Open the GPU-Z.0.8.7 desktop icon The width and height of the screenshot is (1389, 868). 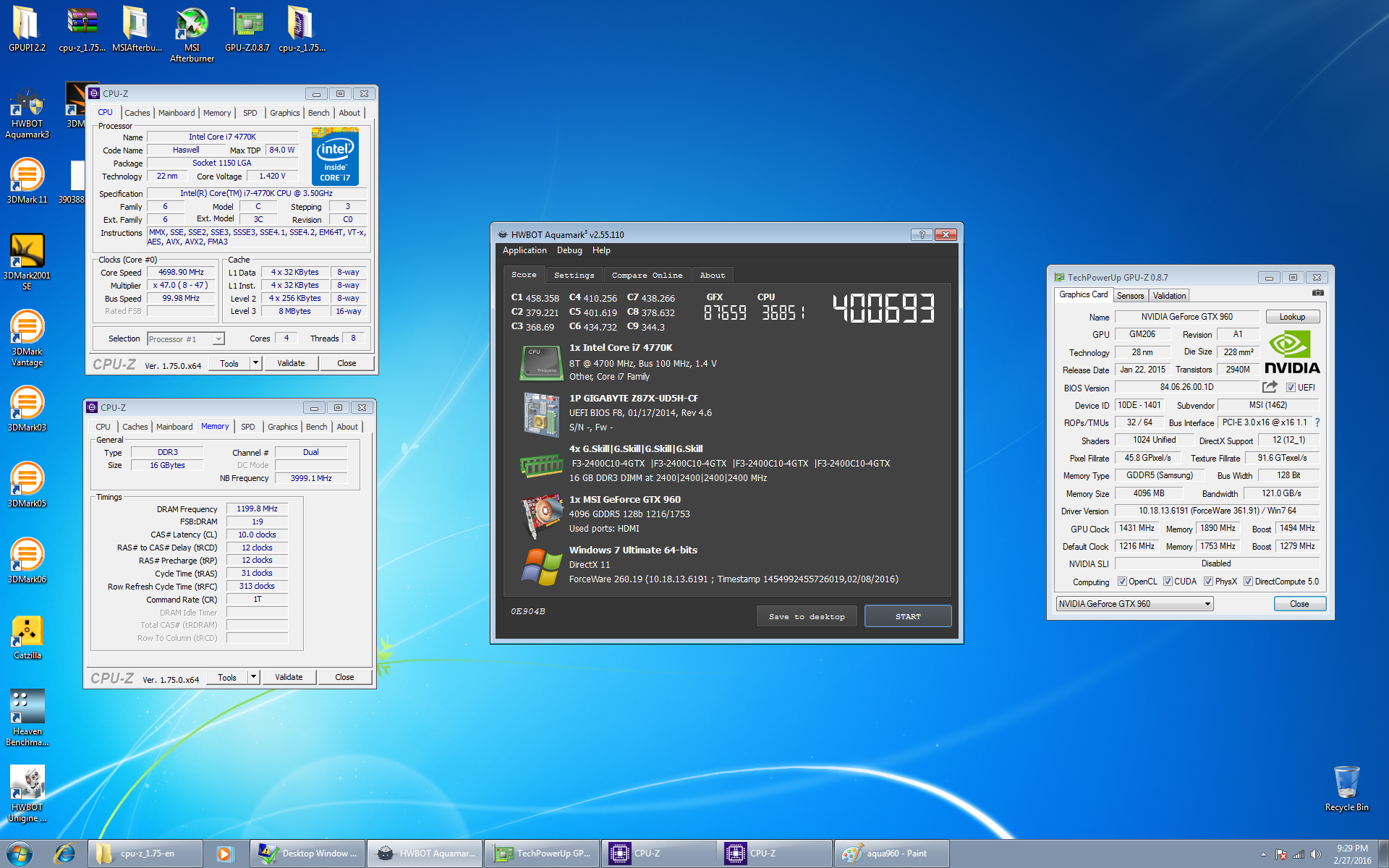(247, 29)
